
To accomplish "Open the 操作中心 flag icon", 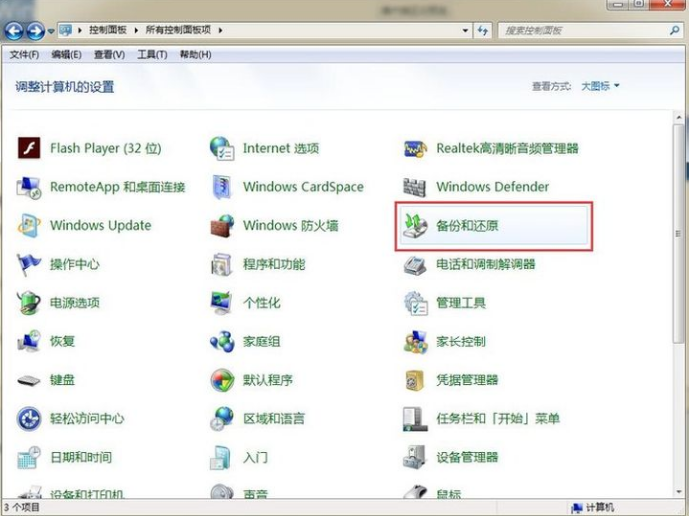I will click(x=29, y=264).
